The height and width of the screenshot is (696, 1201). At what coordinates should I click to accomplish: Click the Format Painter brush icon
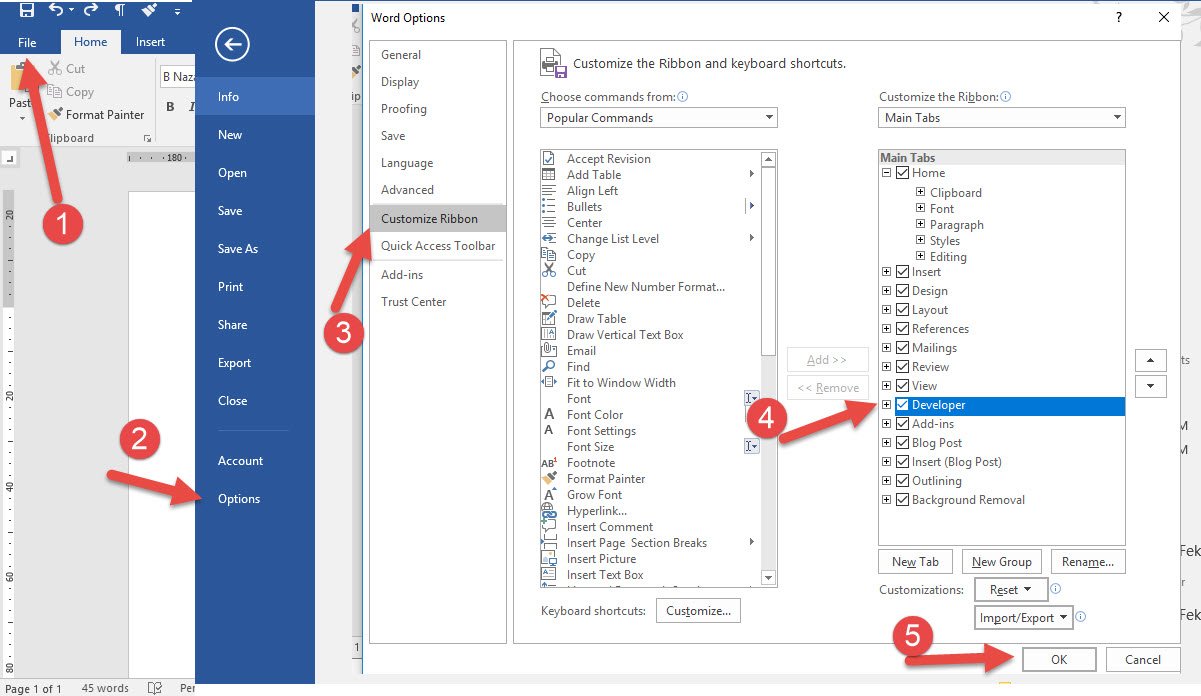click(56, 115)
